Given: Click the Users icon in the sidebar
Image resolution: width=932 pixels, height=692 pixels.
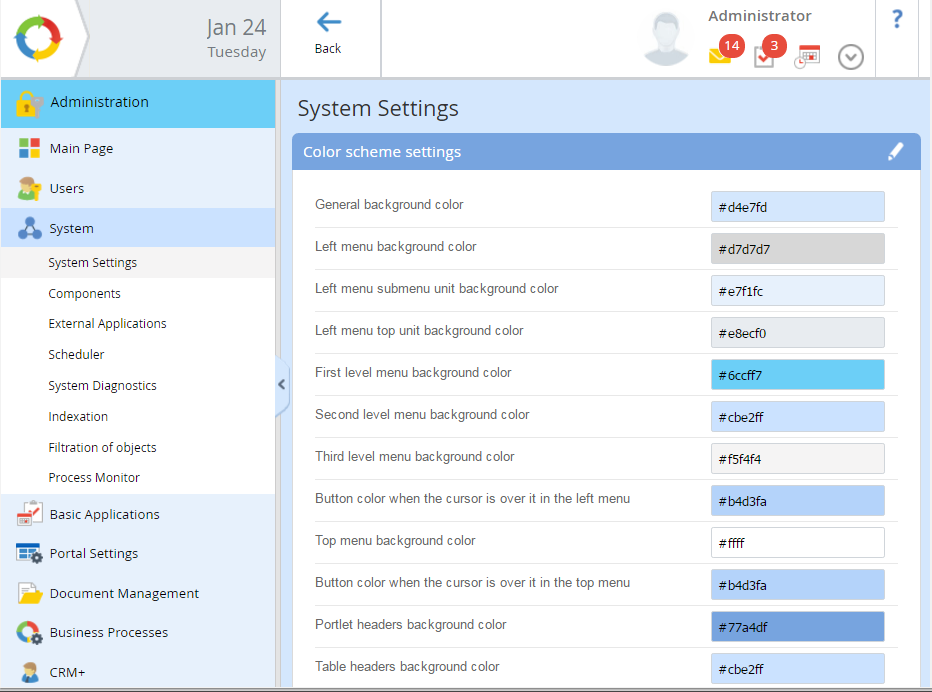Looking at the screenshot, I should point(29,188).
